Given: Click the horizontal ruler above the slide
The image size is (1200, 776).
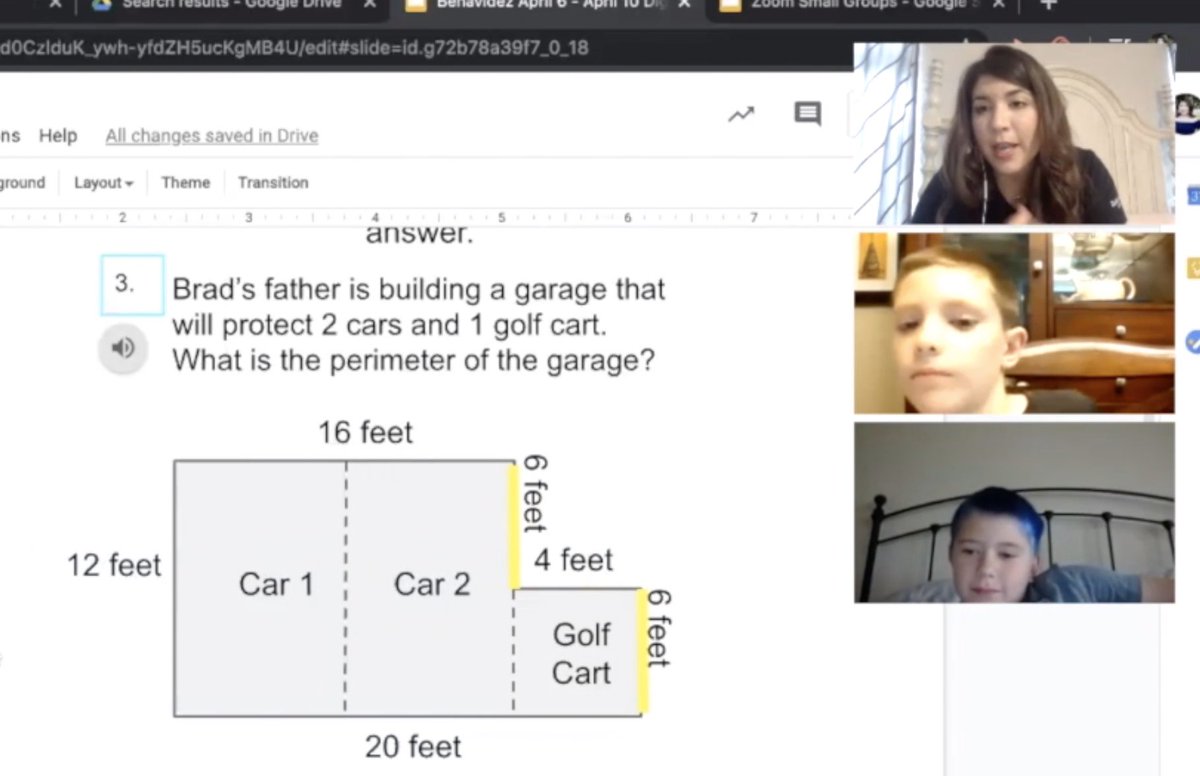Looking at the screenshot, I should (x=425, y=217).
